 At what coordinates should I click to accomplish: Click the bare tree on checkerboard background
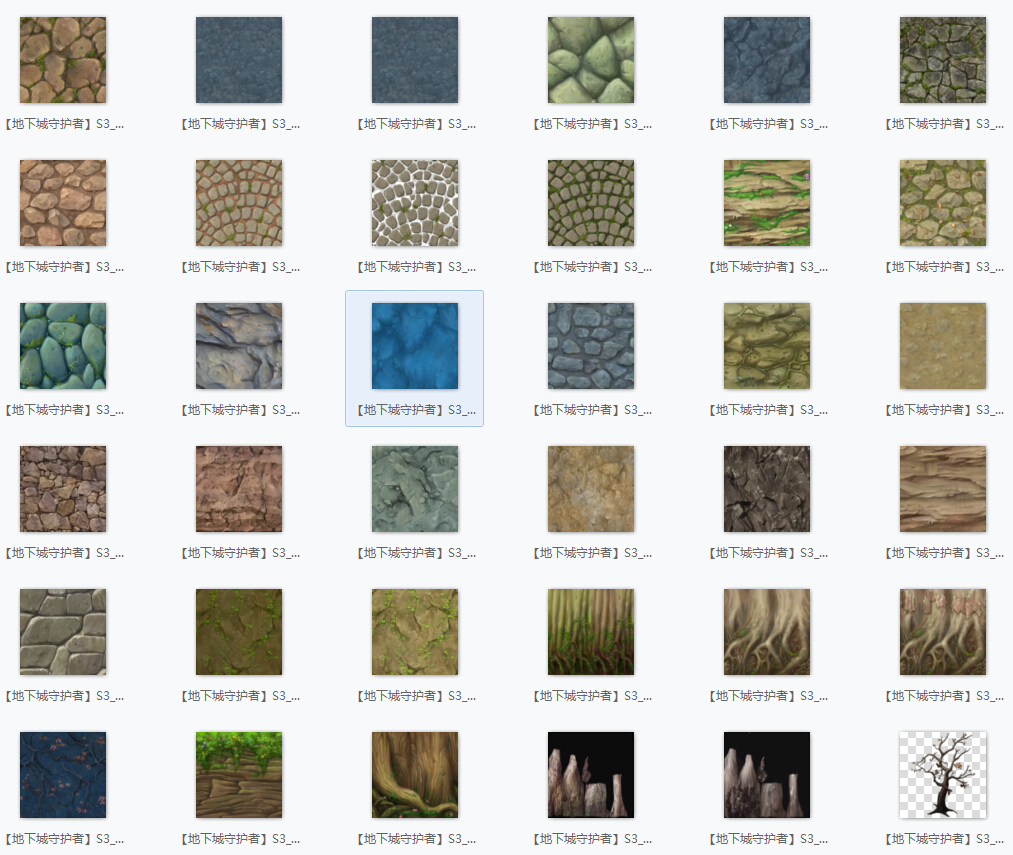pyautogui.click(x=943, y=775)
